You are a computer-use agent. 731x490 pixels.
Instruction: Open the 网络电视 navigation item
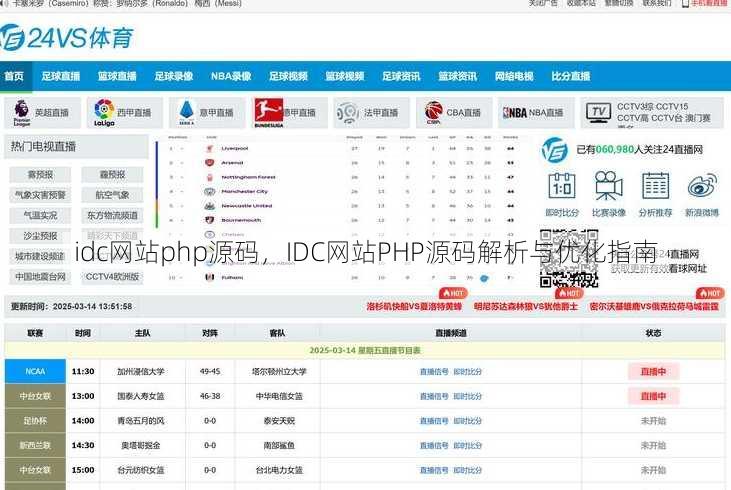(514, 76)
